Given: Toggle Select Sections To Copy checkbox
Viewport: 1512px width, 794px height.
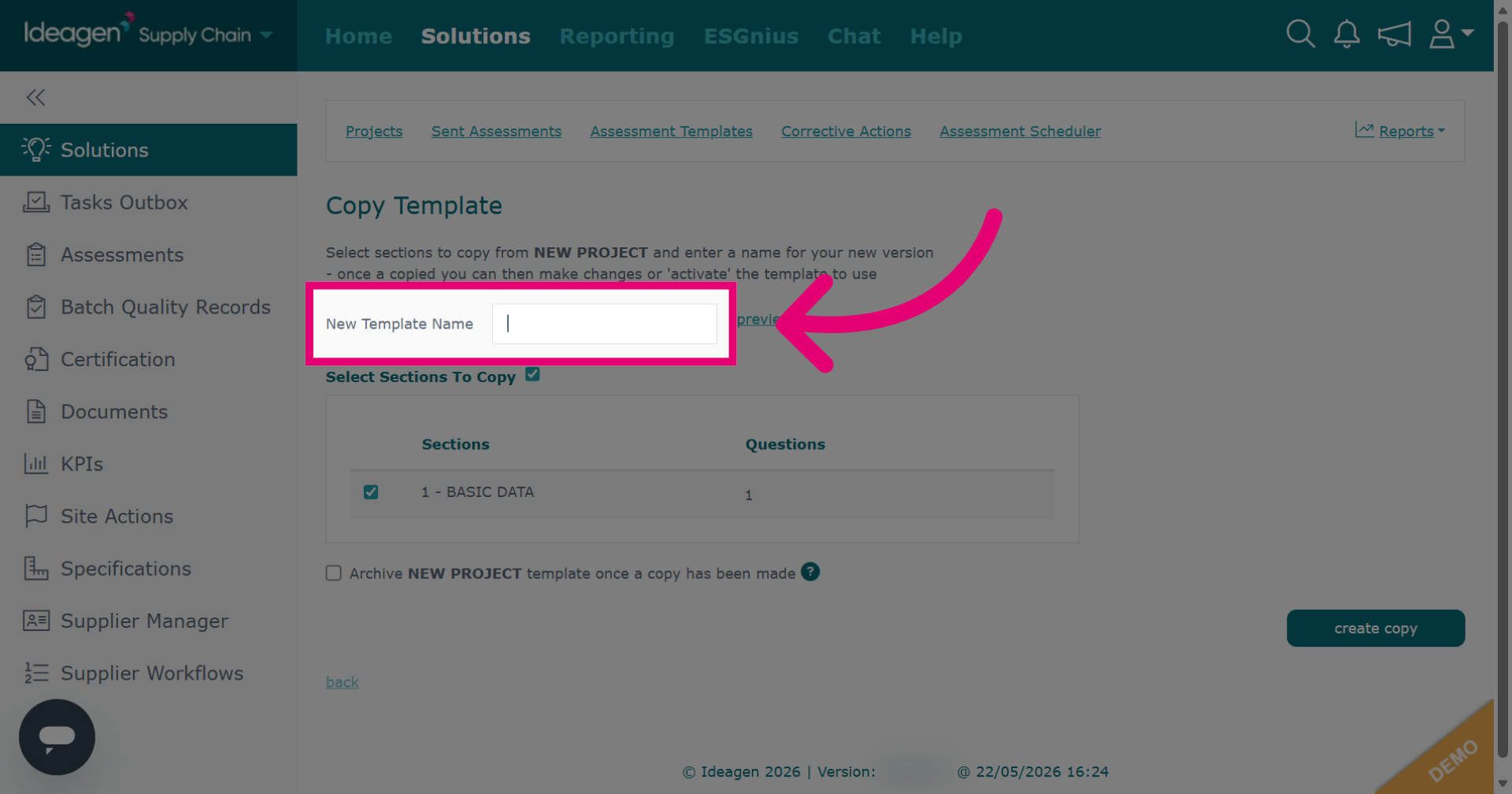Looking at the screenshot, I should (532, 374).
